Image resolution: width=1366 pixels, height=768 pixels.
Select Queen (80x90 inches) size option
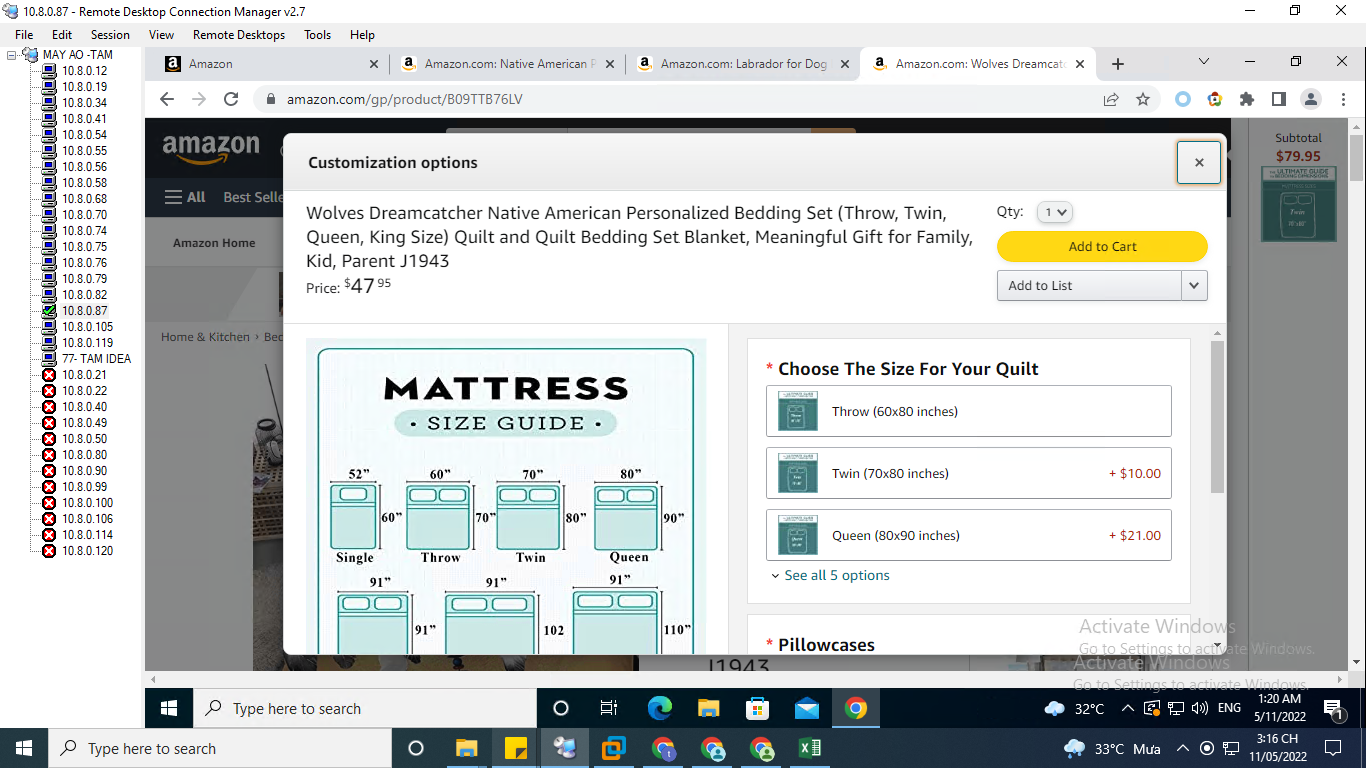tap(968, 535)
